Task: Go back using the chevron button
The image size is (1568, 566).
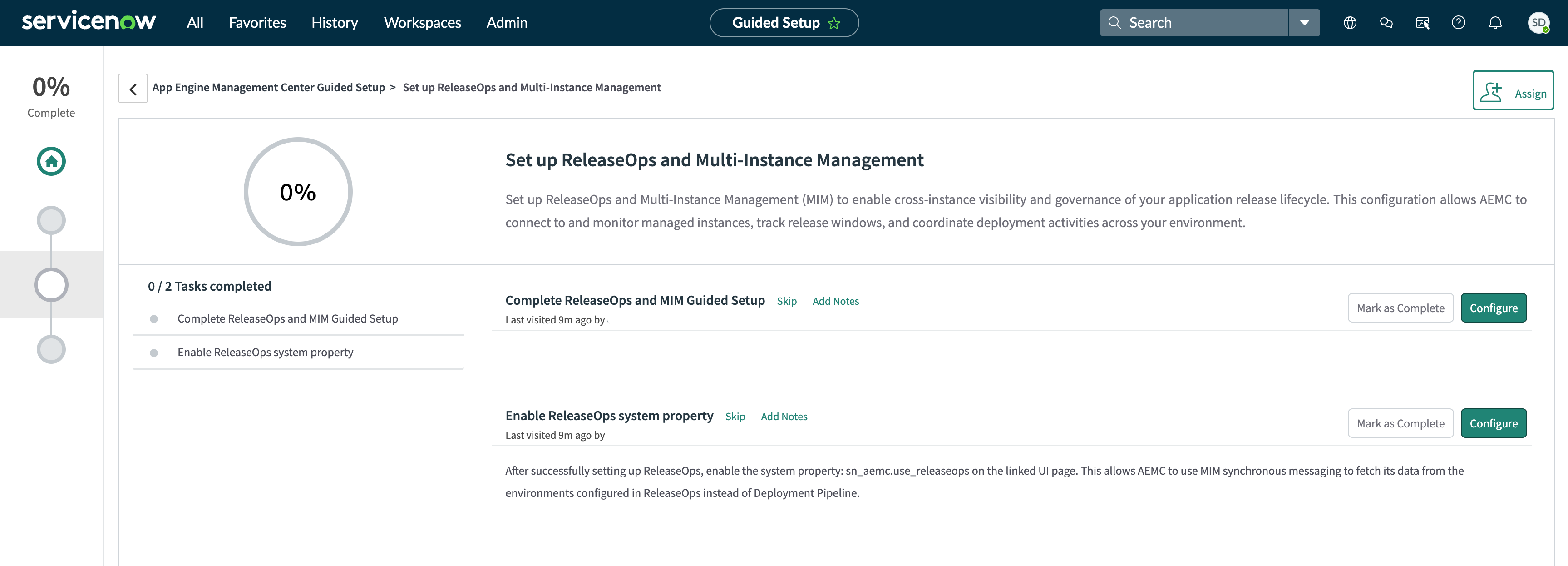Action: click(133, 89)
